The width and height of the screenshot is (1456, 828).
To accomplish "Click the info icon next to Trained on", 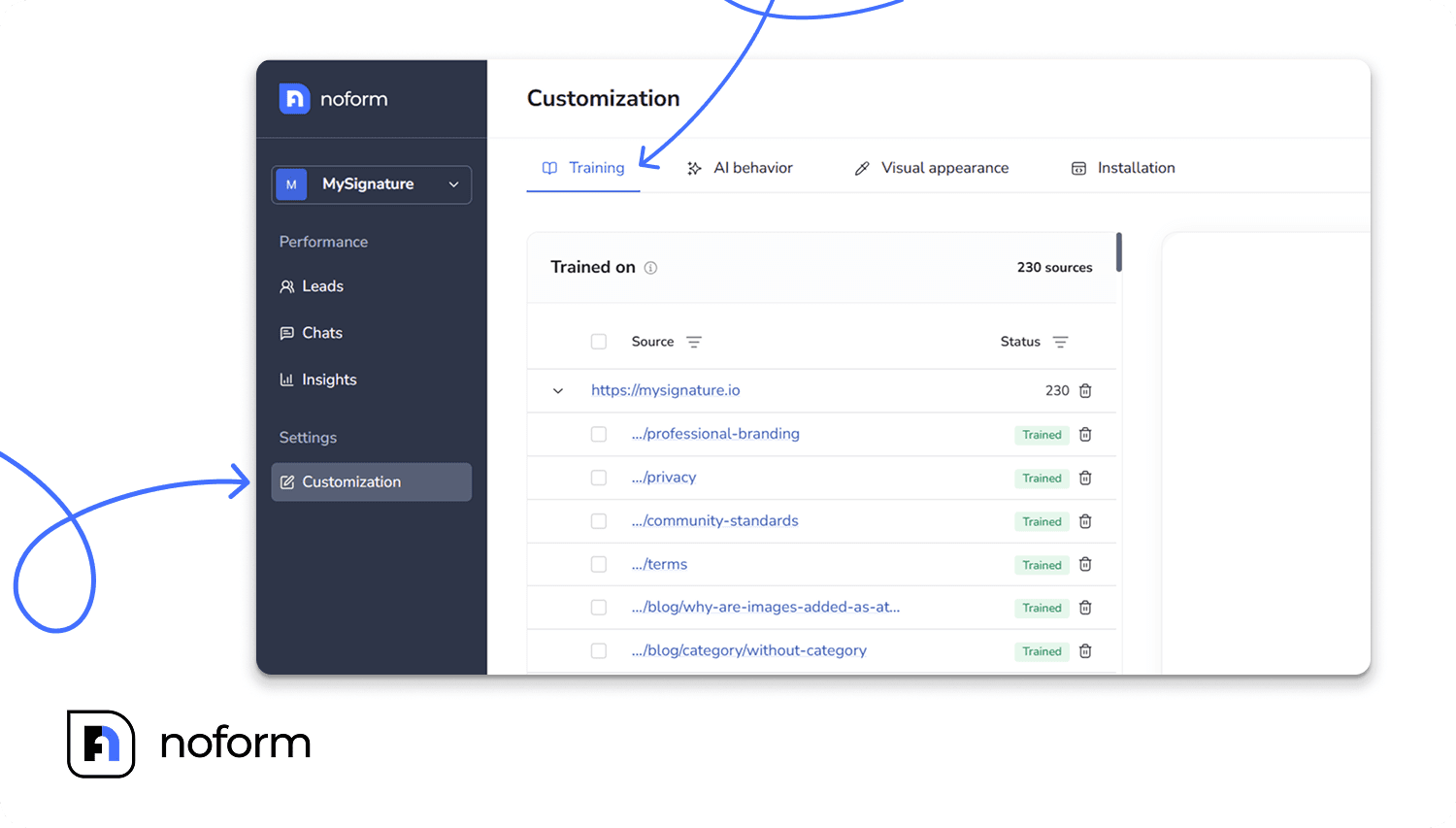I will [x=651, y=267].
